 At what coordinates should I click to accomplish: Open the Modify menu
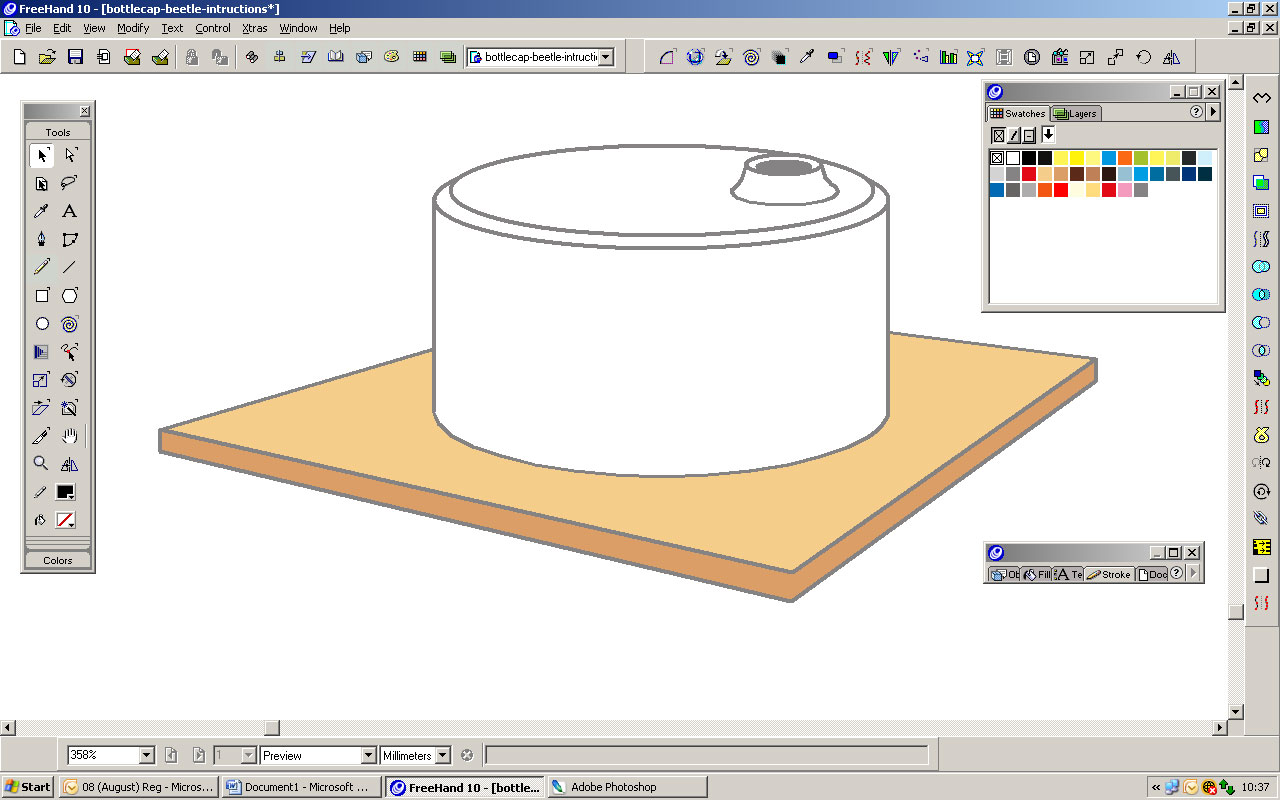tap(132, 28)
